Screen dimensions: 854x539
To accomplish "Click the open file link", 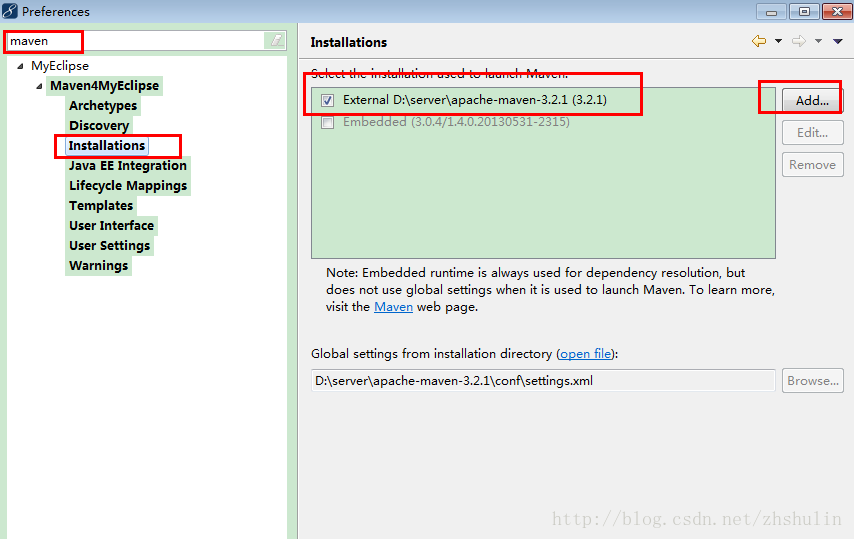I will [585, 354].
